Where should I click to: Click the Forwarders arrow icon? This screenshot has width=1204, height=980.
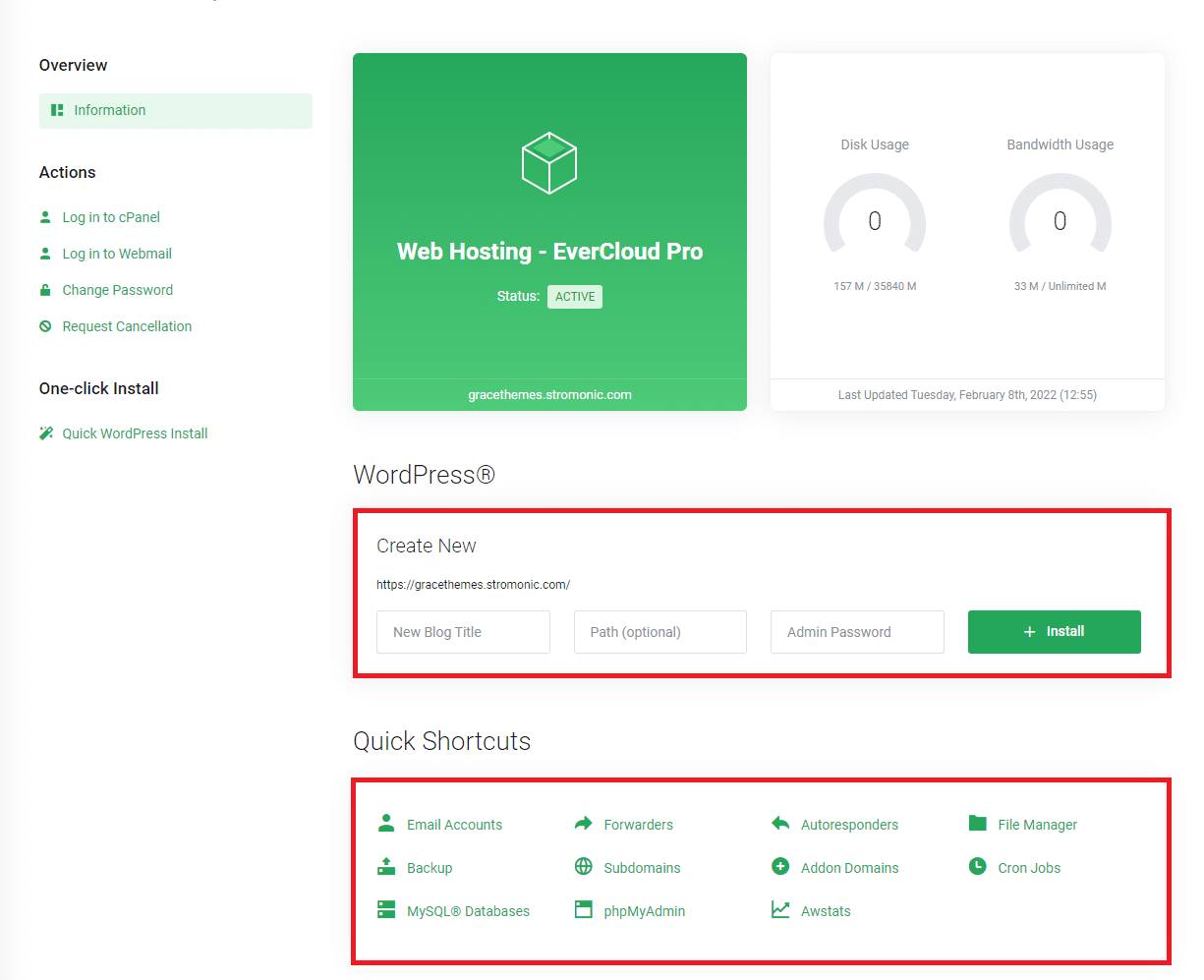584,824
